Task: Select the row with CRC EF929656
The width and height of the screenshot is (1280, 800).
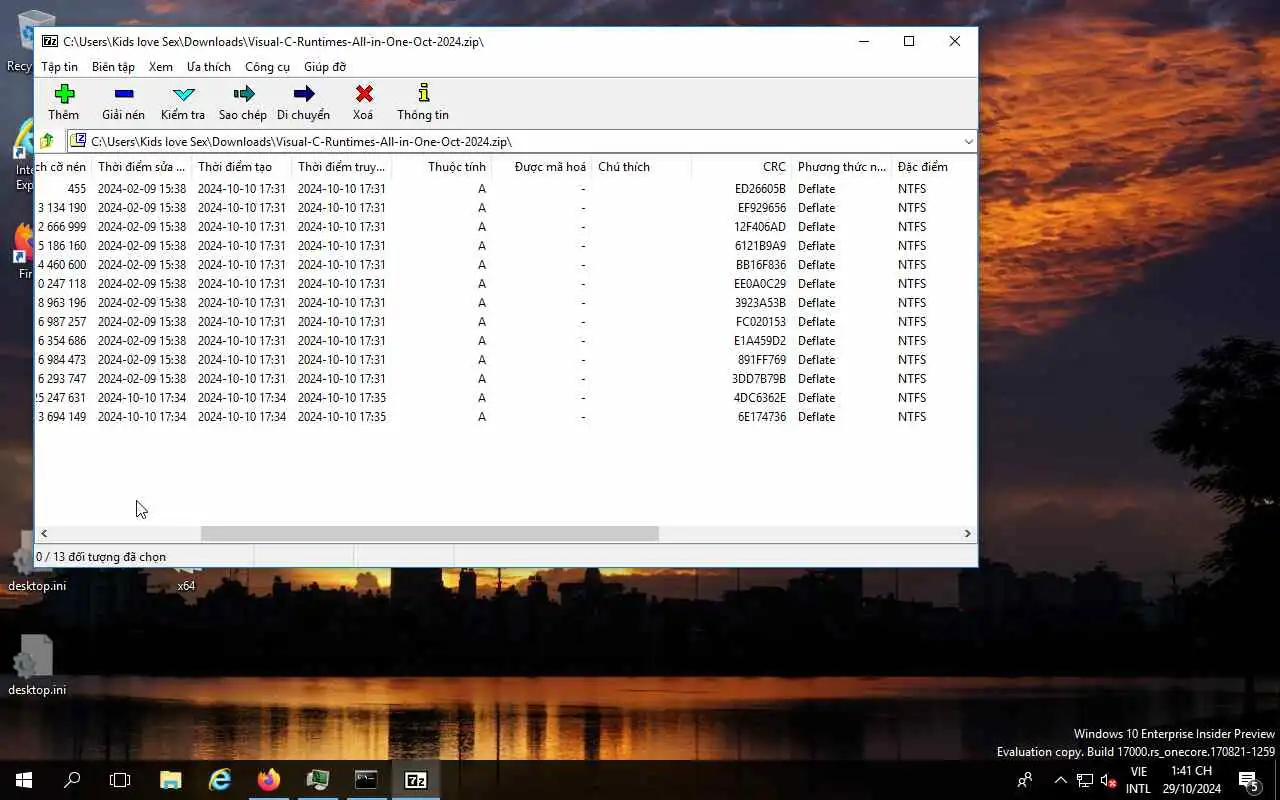Action: [505, 208]
